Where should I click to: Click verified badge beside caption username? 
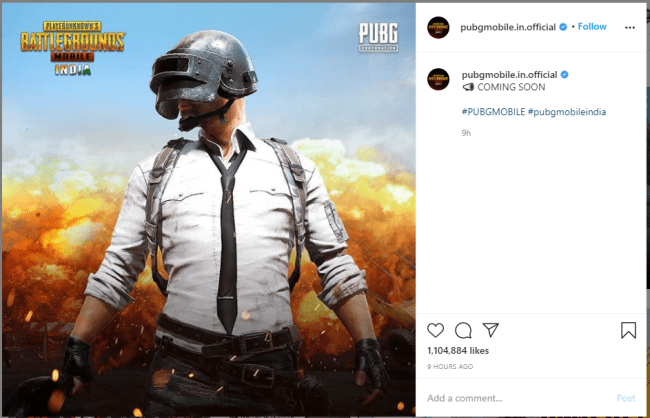click(x=565, y=75)
